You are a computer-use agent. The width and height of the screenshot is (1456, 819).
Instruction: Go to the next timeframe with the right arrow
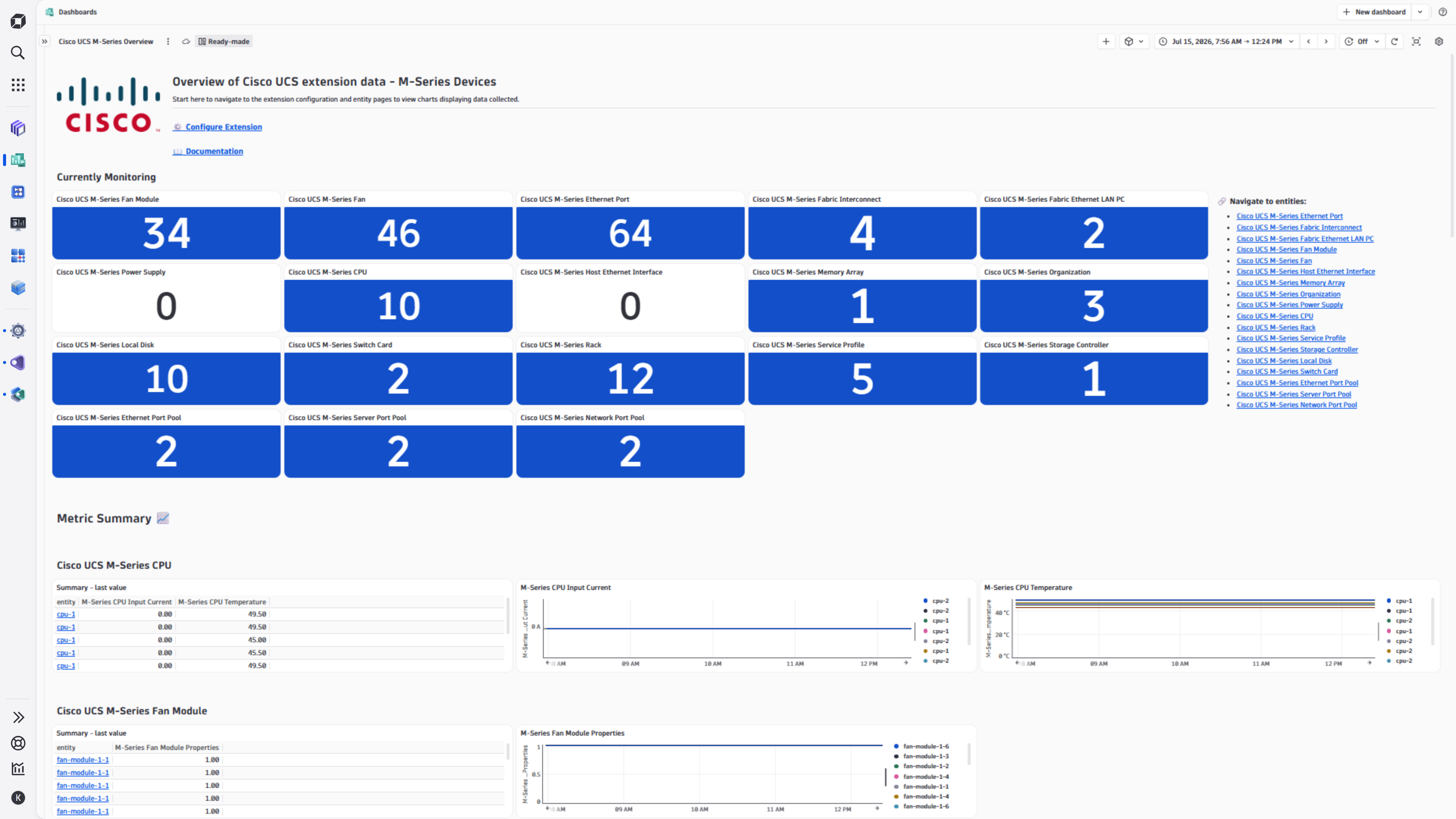pos(1326,41)
